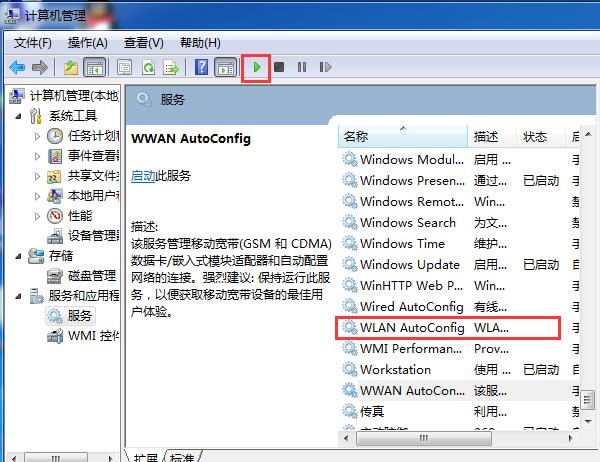Click the Help question mark toolbar icon

click(201, 67)
